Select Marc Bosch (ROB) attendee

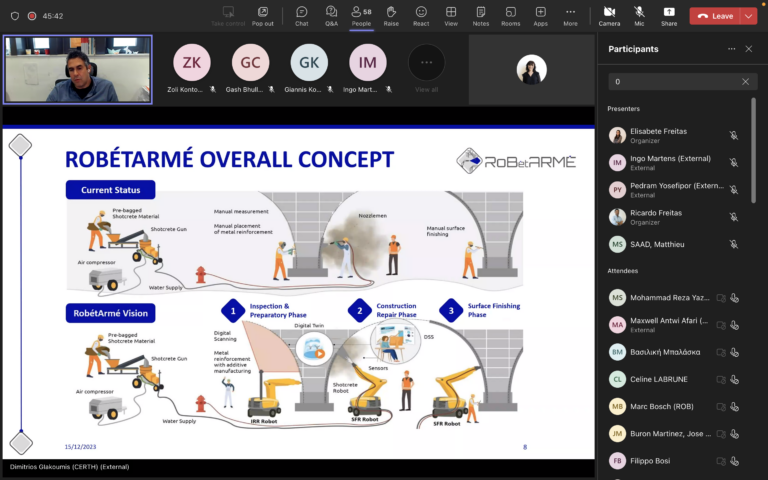[675, 406]
